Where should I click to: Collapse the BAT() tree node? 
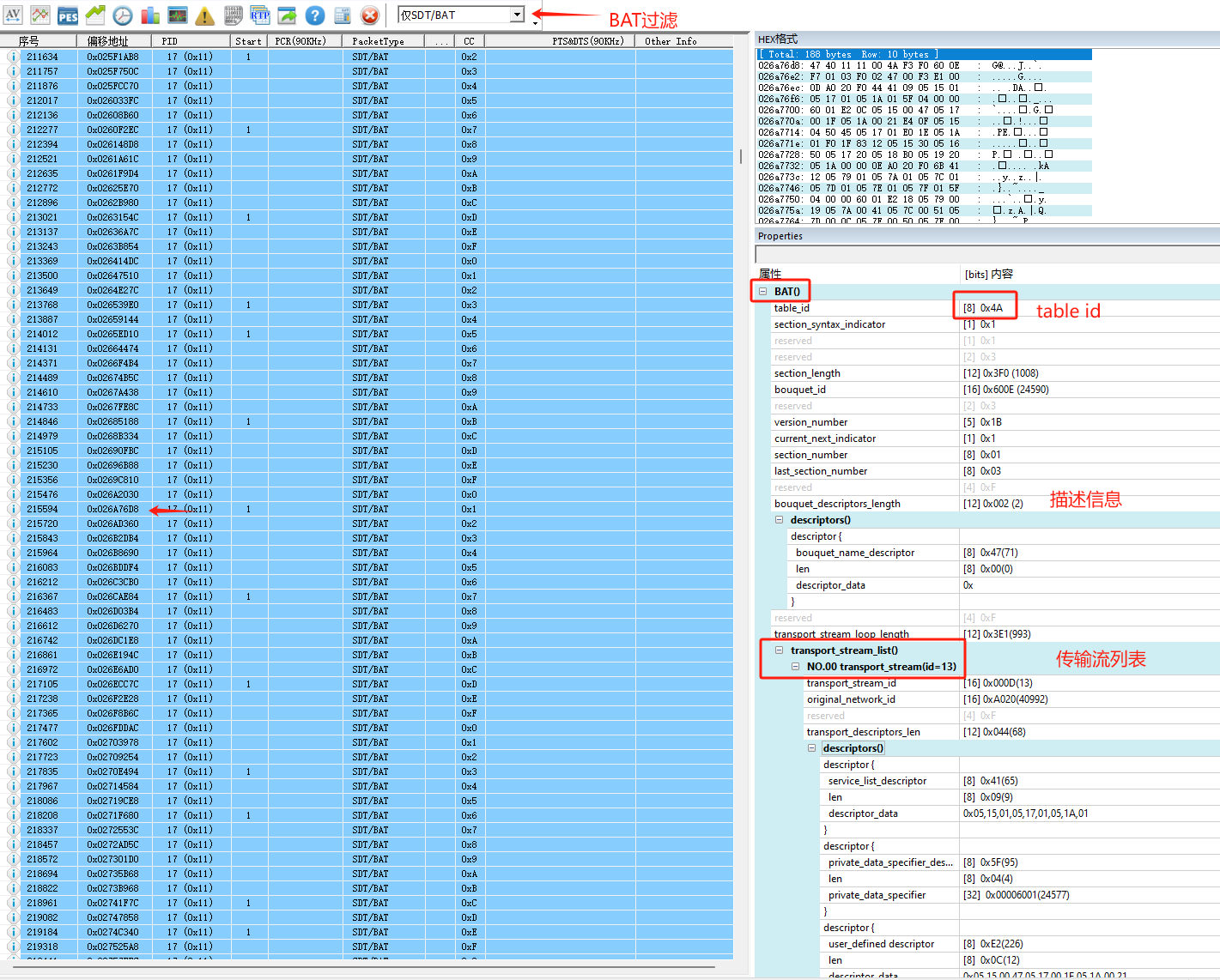[762, 291]
